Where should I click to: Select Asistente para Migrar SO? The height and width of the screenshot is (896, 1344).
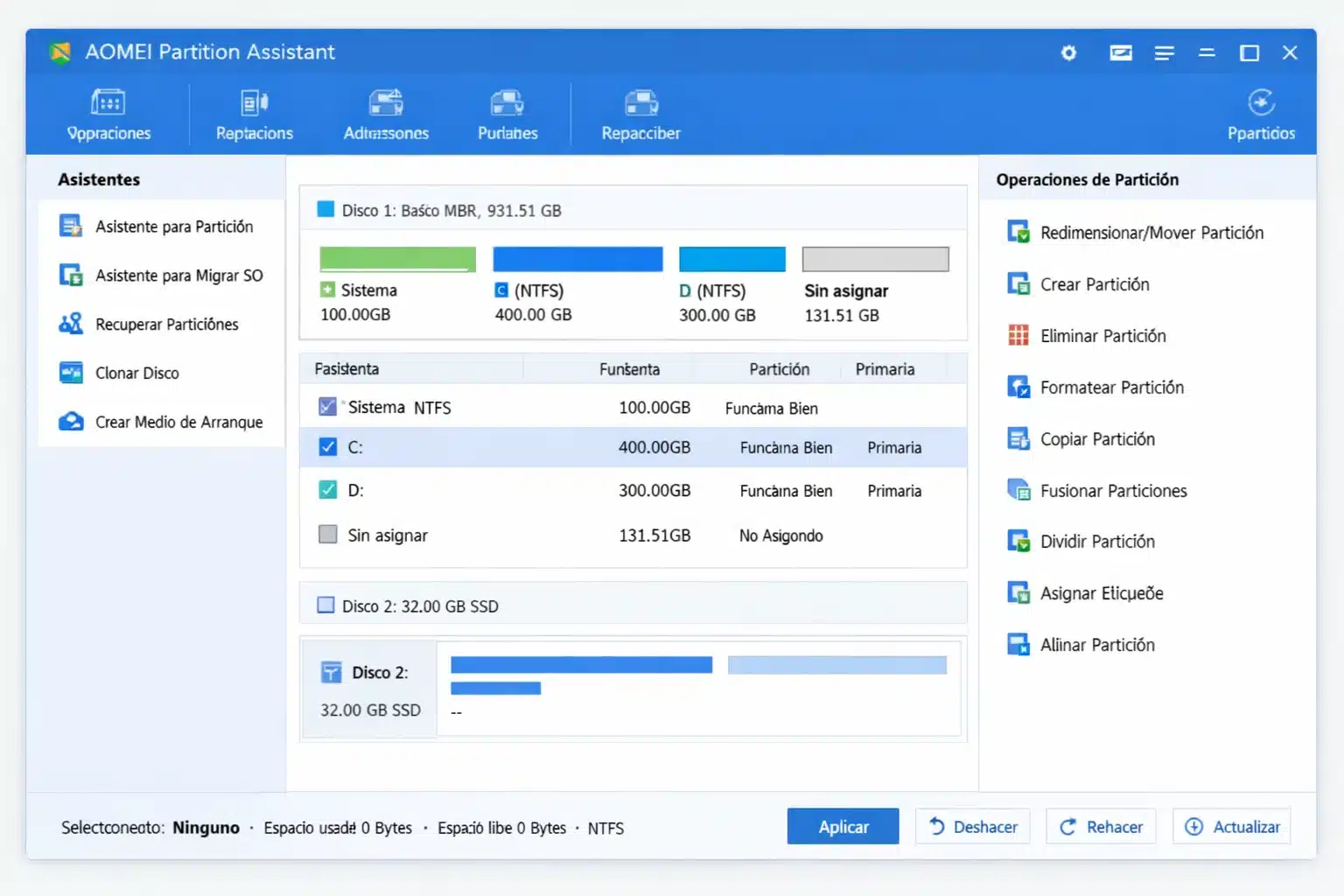click(178, 275)
